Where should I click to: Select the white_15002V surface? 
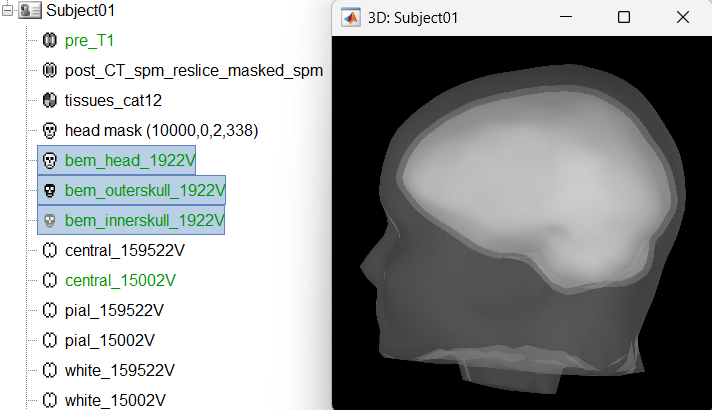point(115,400)
